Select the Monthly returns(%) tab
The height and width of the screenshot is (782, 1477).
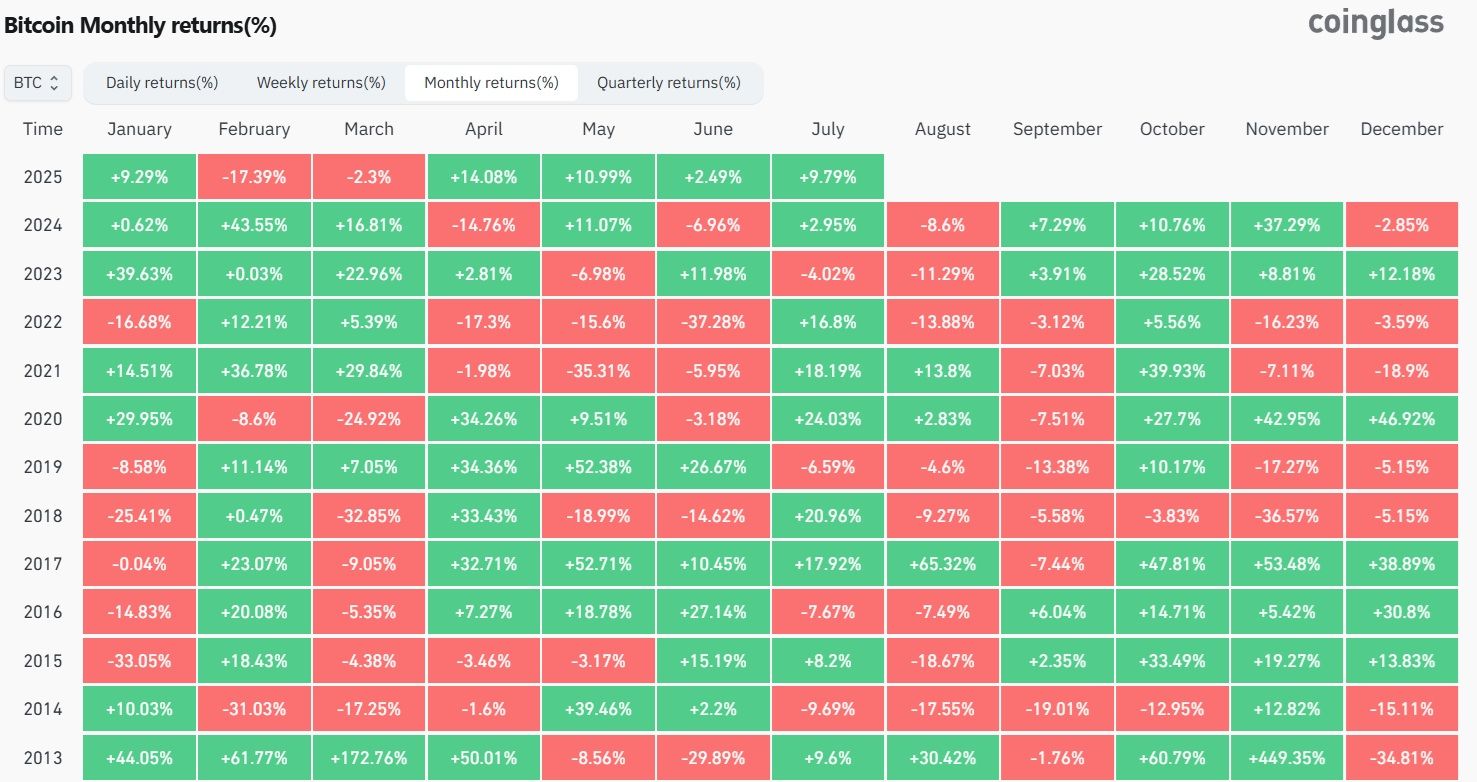[x=491, y=83]
